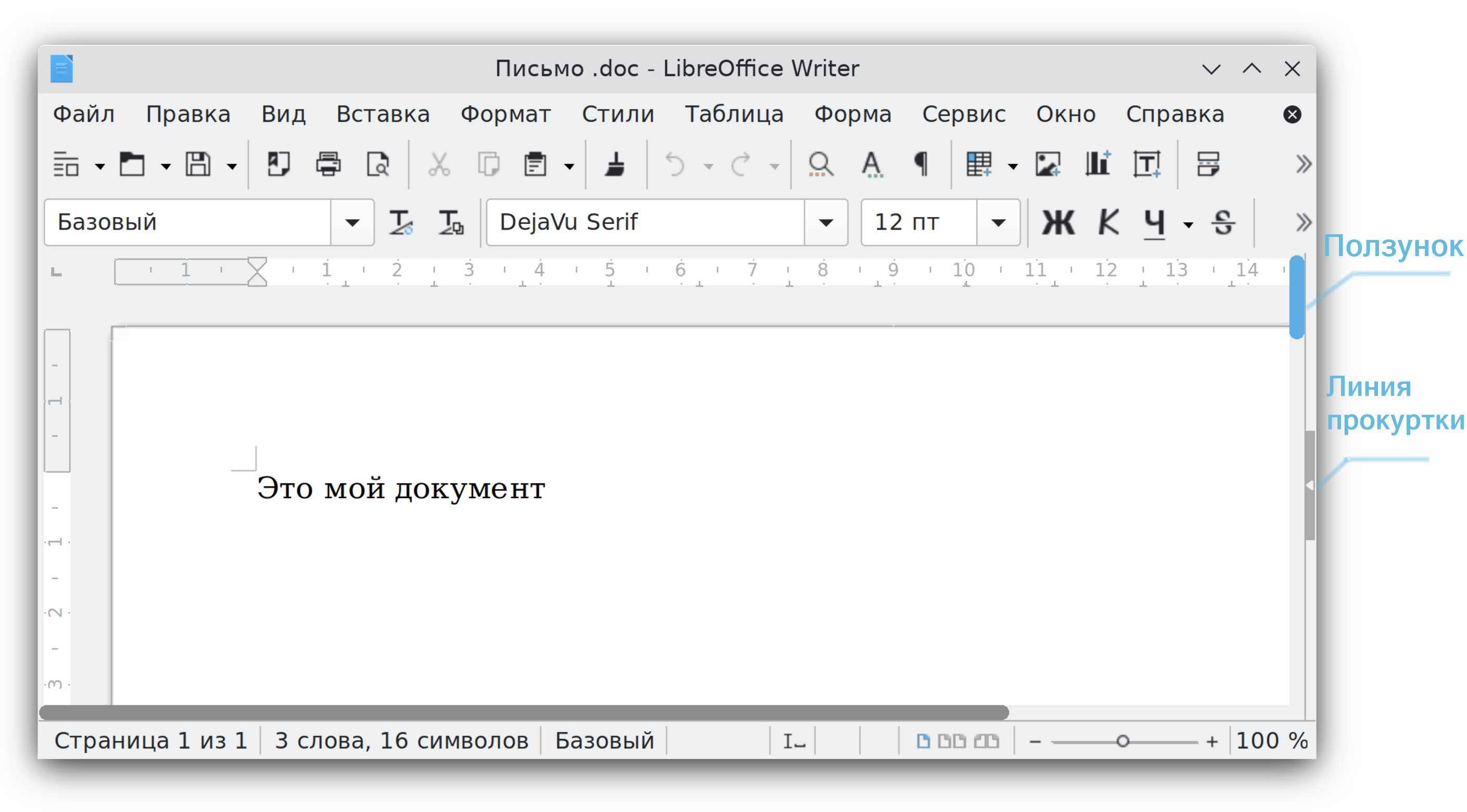This screenshot has width=1467, height=812.
Task: Click the Open file folder icon
Action: (132, 165)
